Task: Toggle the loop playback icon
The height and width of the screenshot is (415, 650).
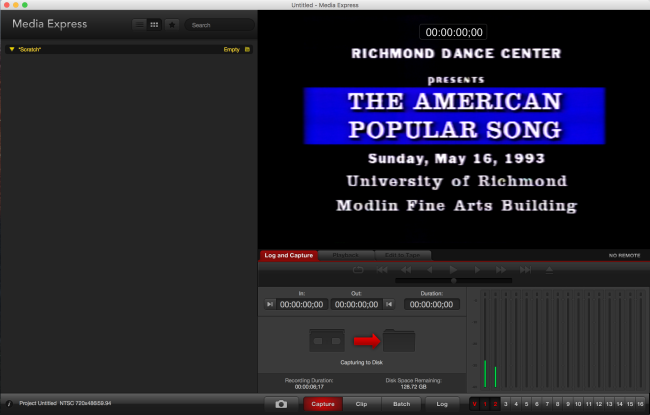Action: [x=358, y=270]
